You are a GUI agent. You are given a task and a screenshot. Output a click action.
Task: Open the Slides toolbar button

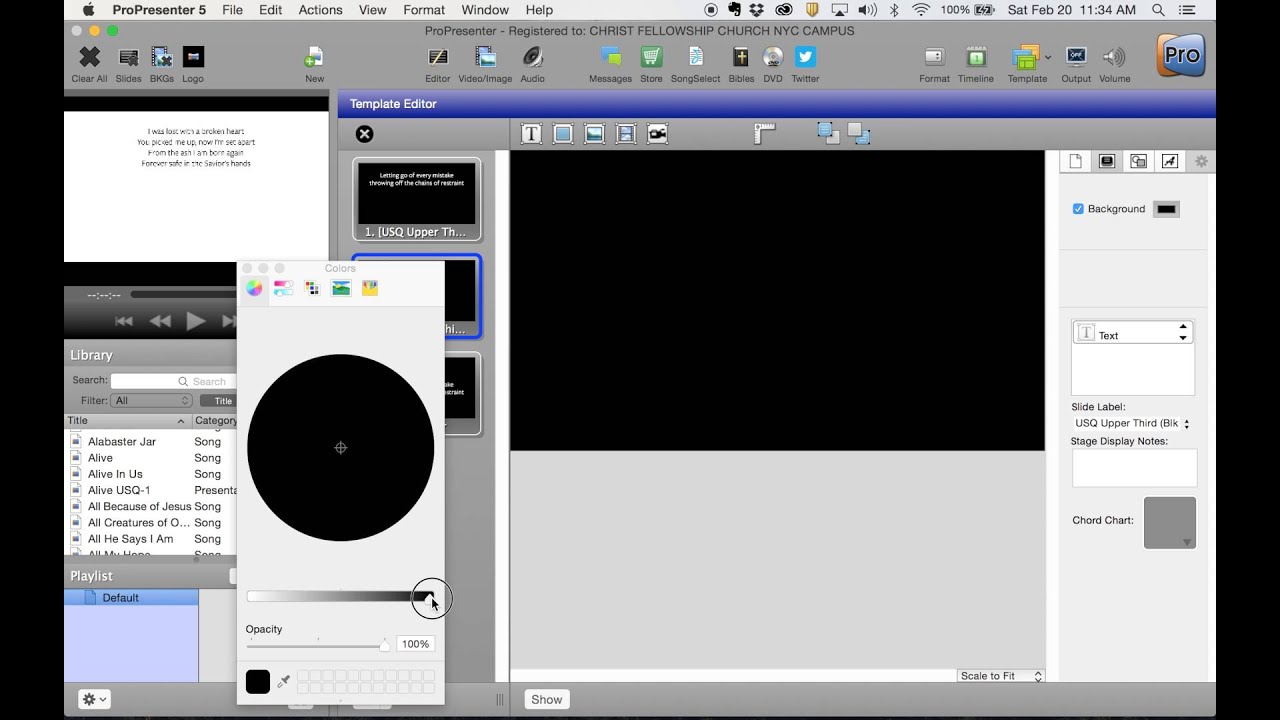129,58
